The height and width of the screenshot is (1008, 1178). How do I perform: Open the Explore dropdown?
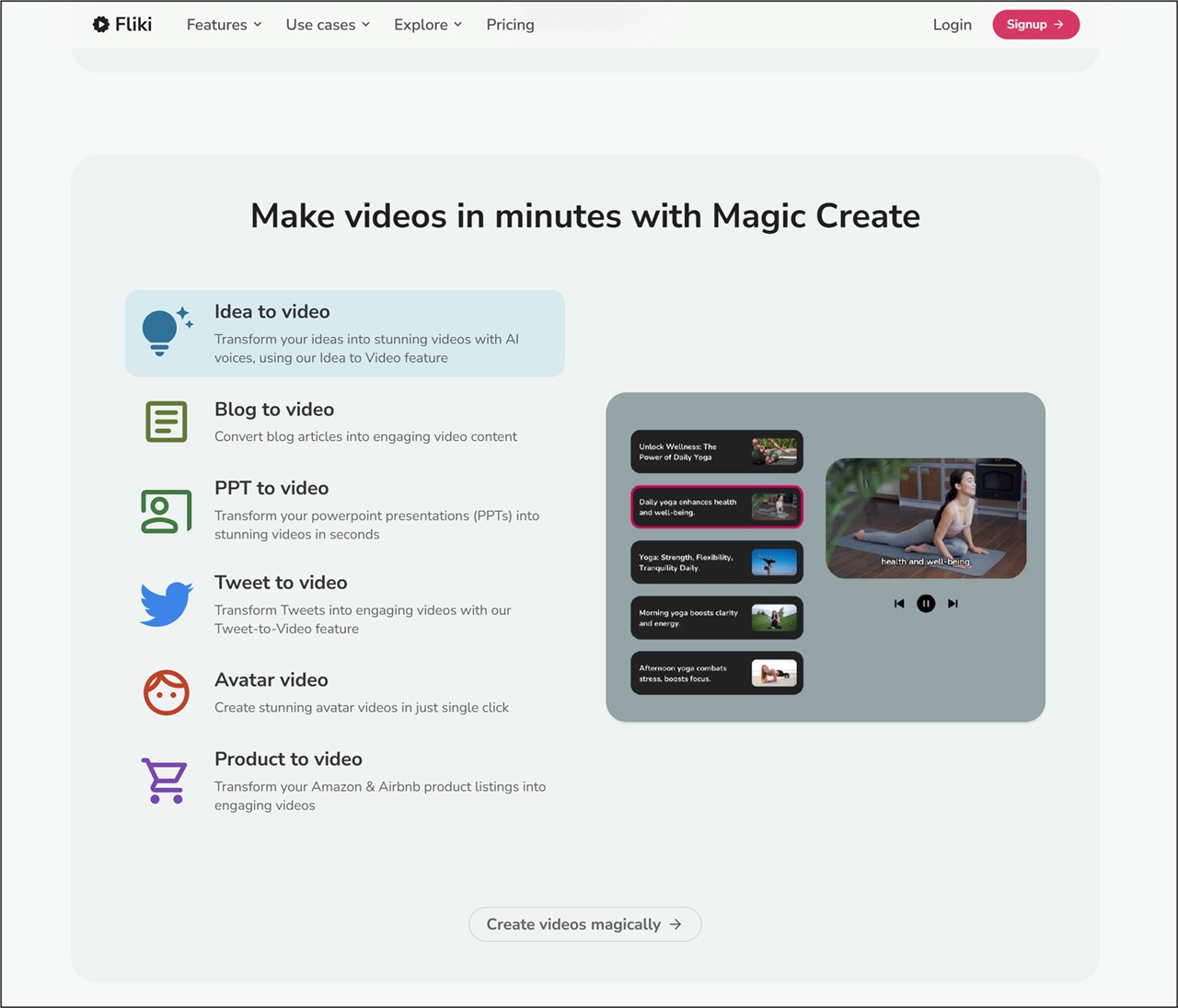coord(428,25)
